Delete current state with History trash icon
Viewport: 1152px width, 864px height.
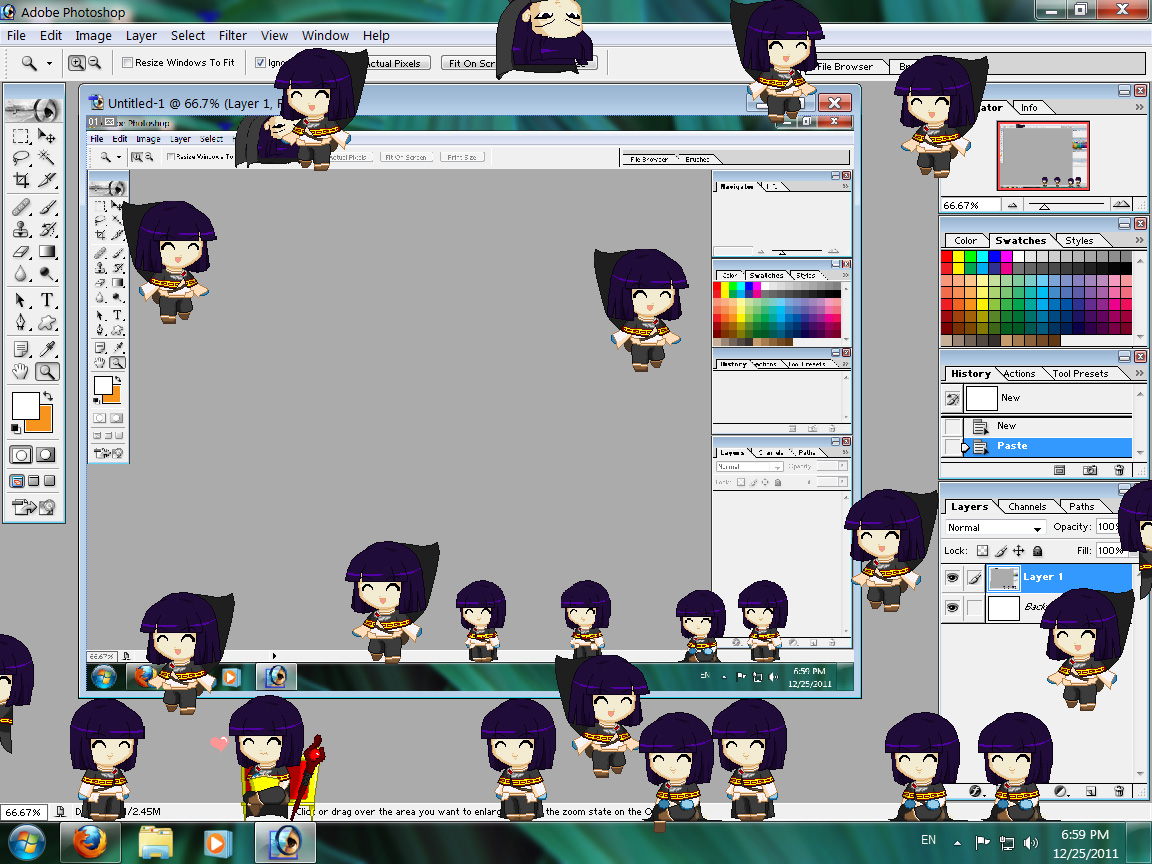tap(1119, 470)
